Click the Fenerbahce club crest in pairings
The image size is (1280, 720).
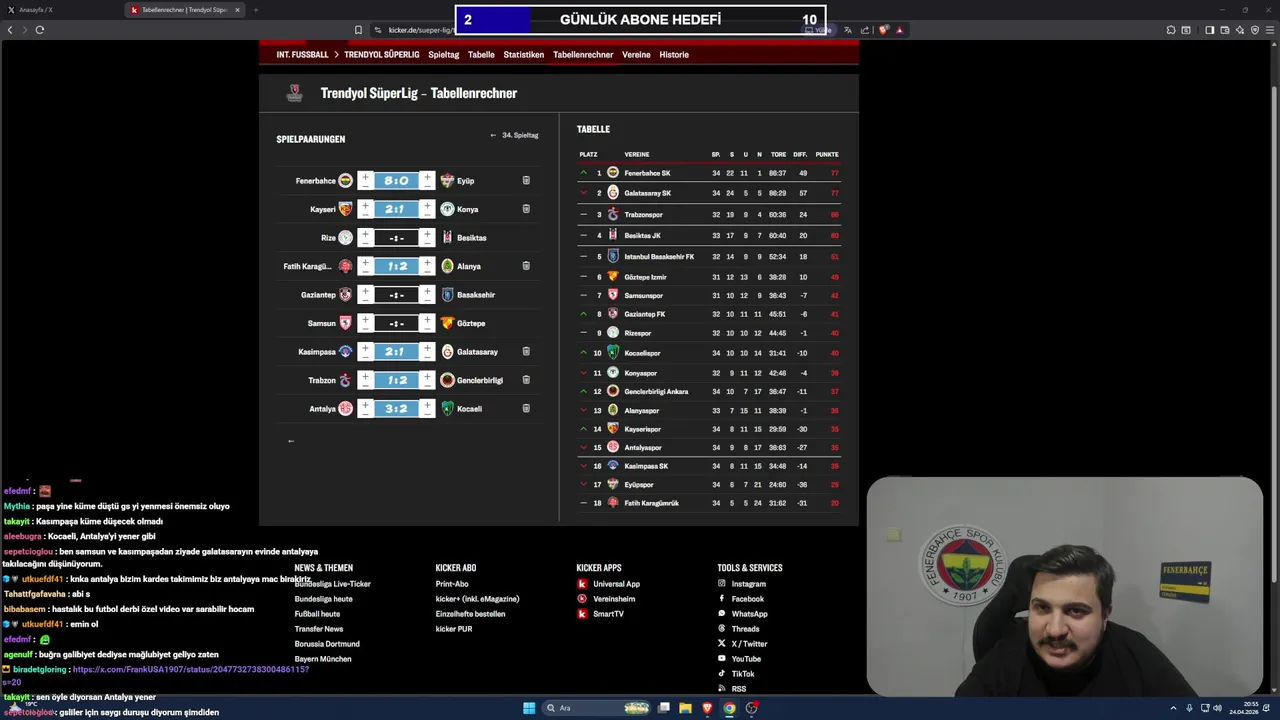point(345,181)
